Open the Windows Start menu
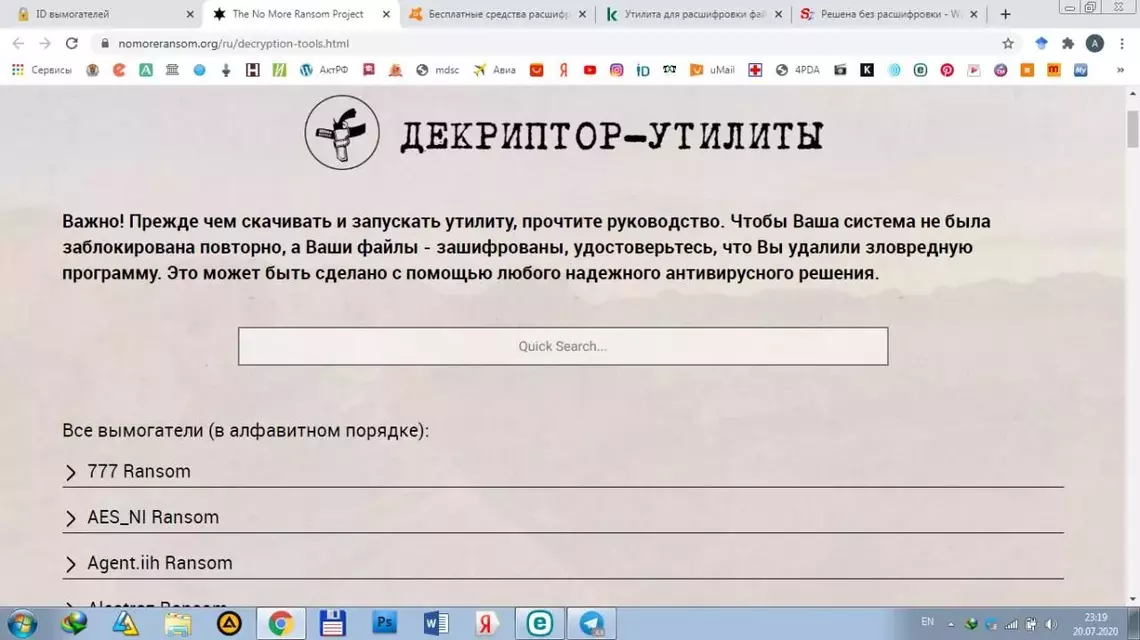This screenshot has width=1140, height=640. click(22, 624)
